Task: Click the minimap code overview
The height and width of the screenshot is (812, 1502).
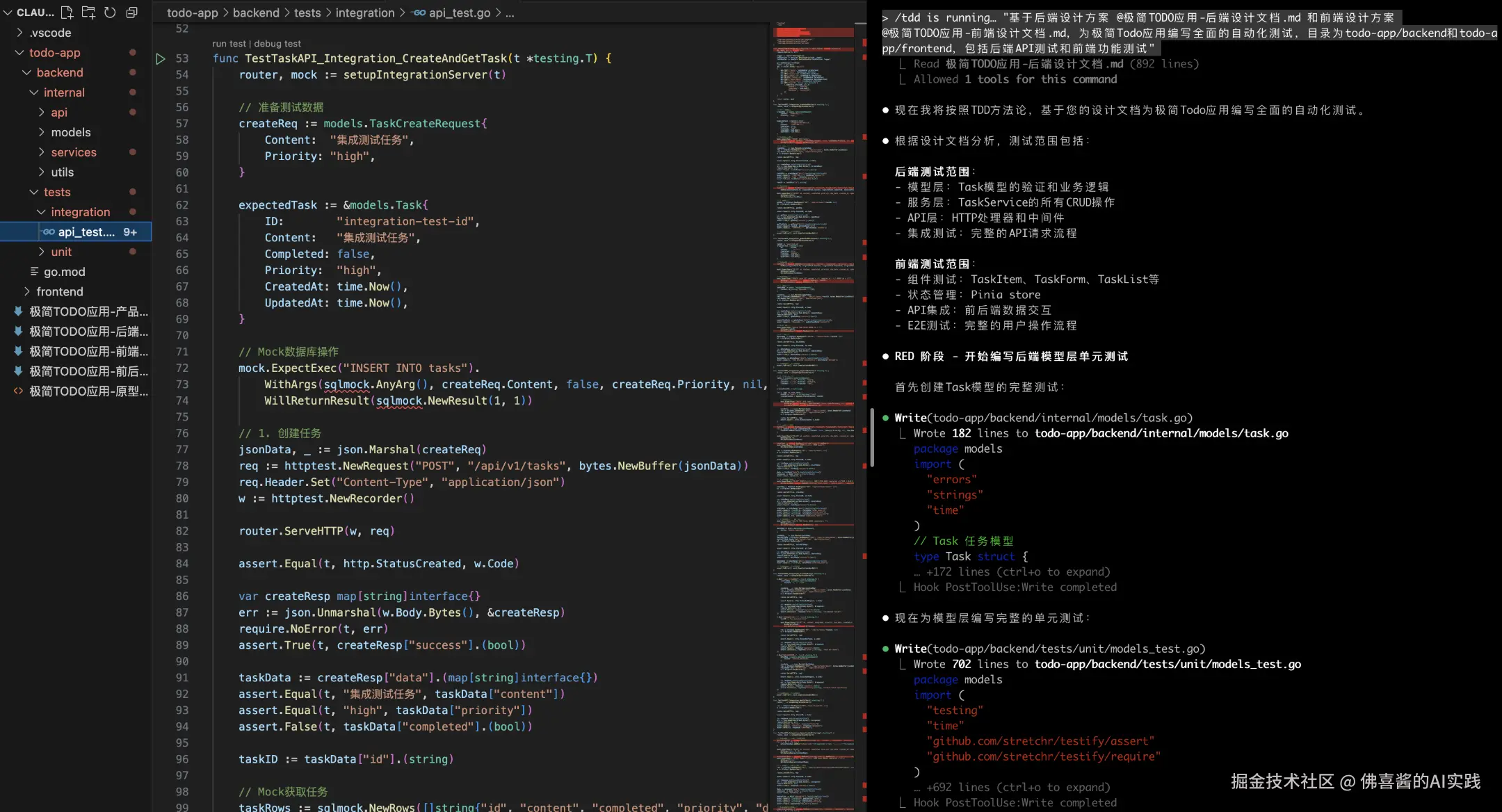Action: coord(814,348)
